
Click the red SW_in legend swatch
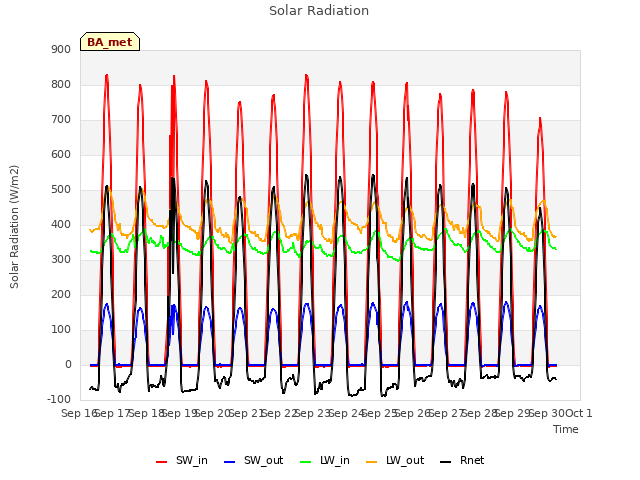[x=162, y=462]
